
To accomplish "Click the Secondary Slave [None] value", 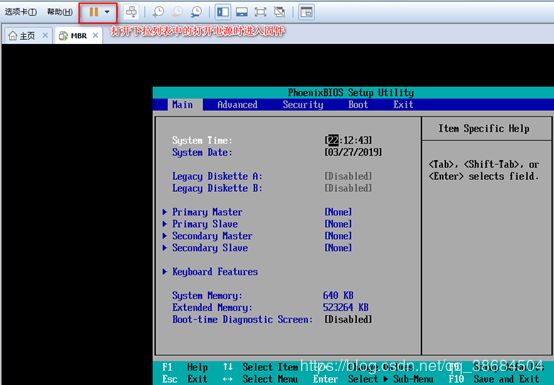I will click(338, 248).
